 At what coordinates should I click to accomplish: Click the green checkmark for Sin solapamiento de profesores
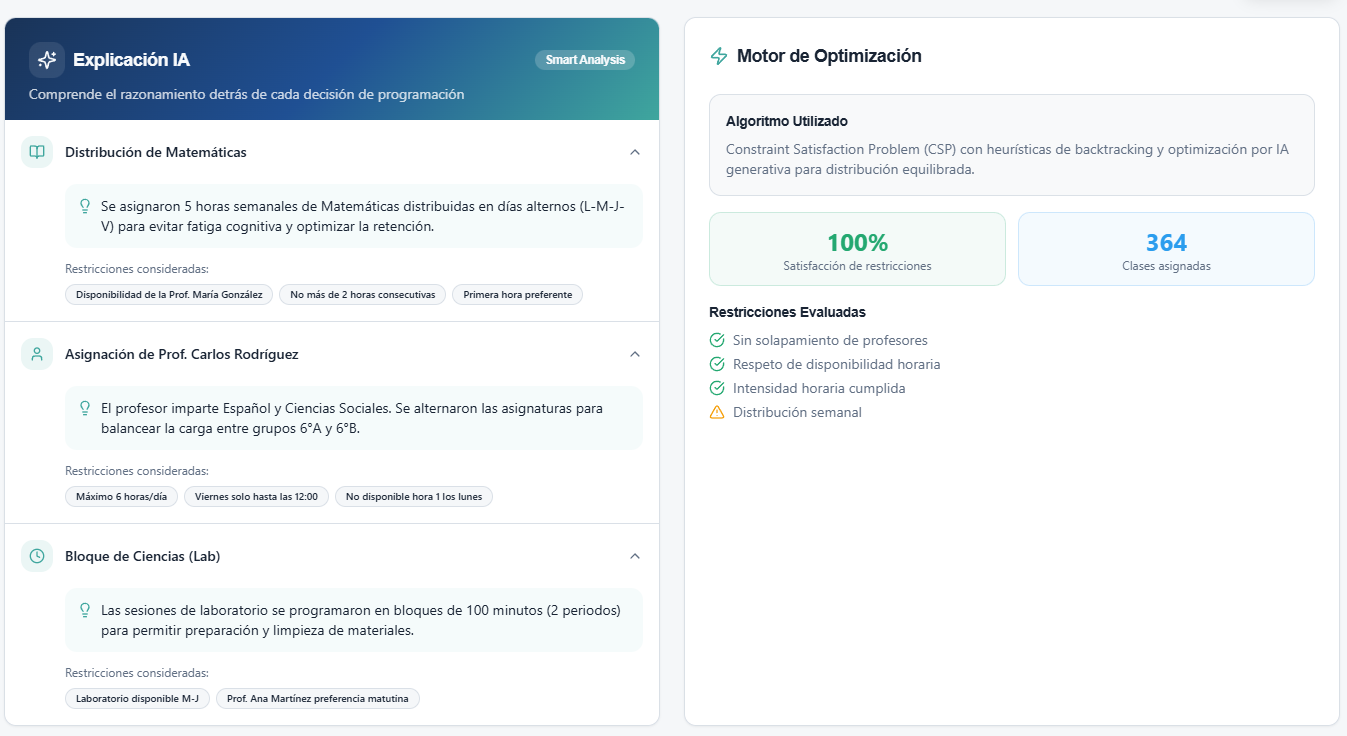pos(716,340)
